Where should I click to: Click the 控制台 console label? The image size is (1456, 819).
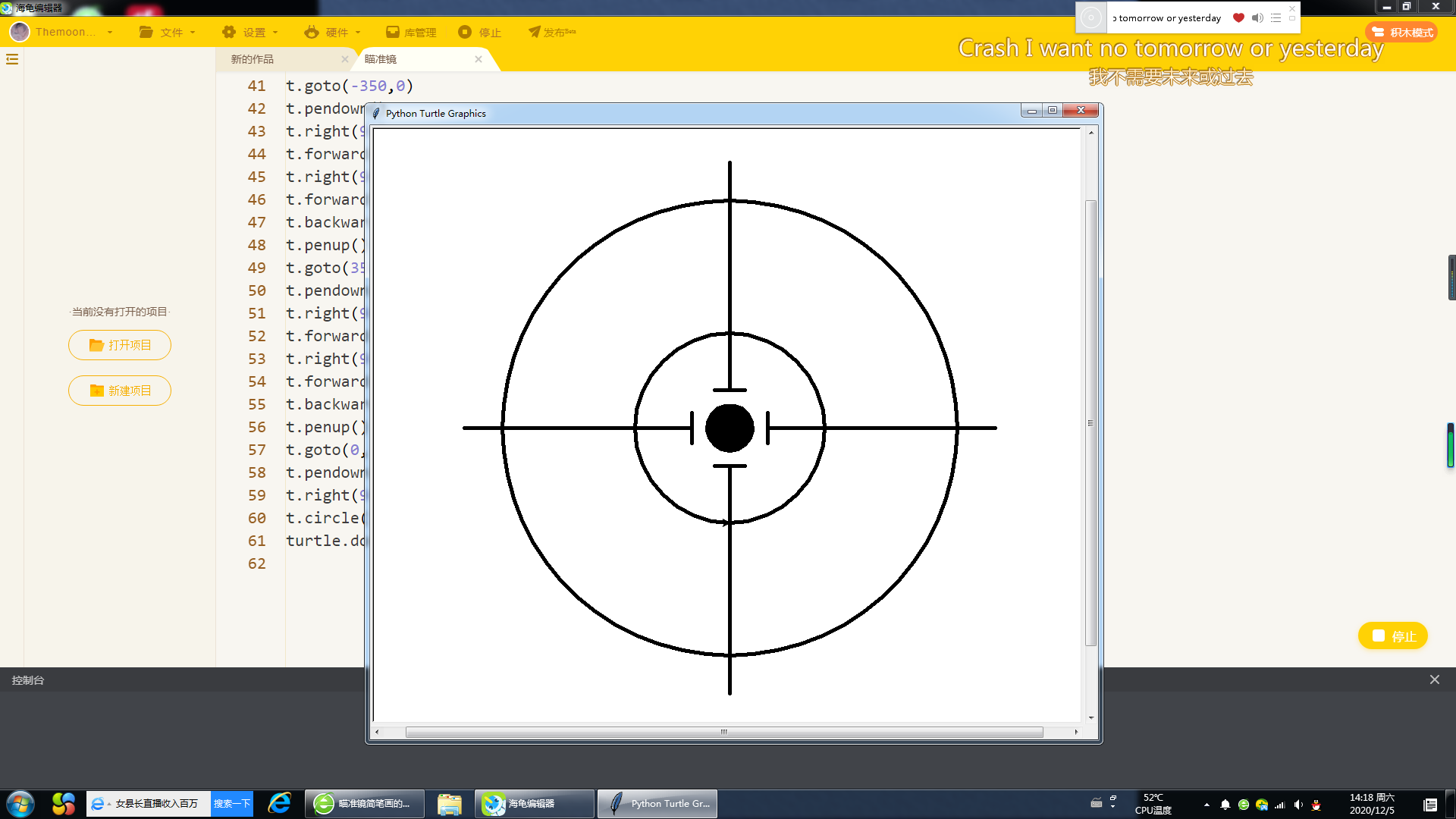(28, 680)
